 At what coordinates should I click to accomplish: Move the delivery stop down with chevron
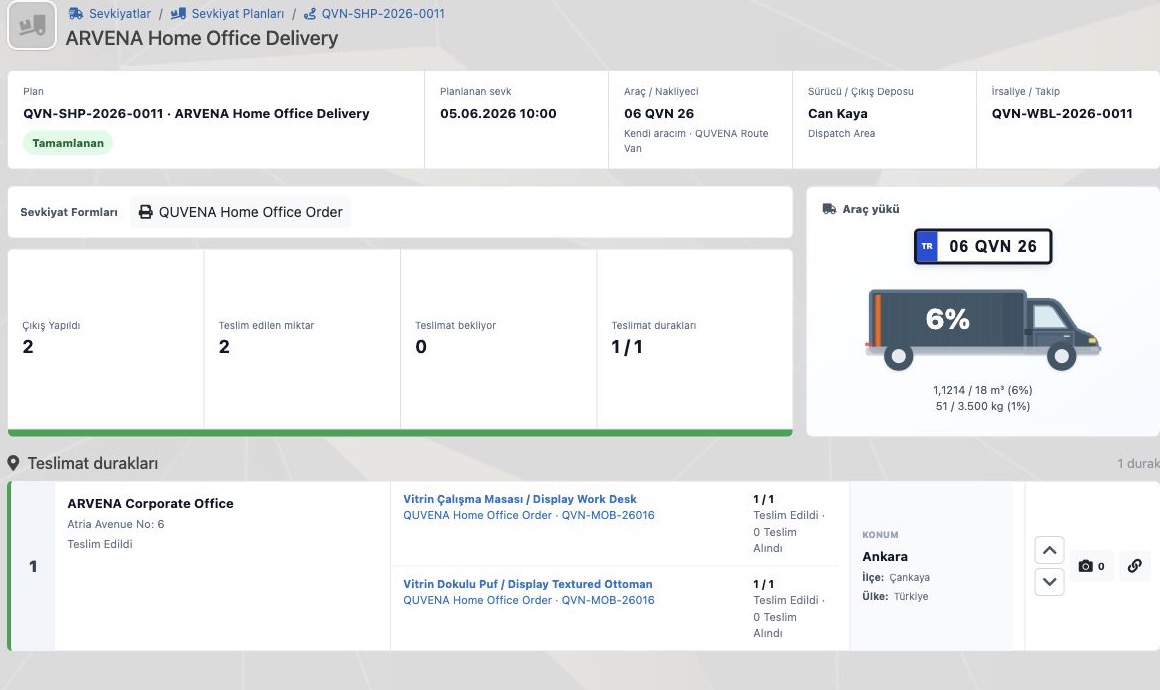pos(1049,581)
